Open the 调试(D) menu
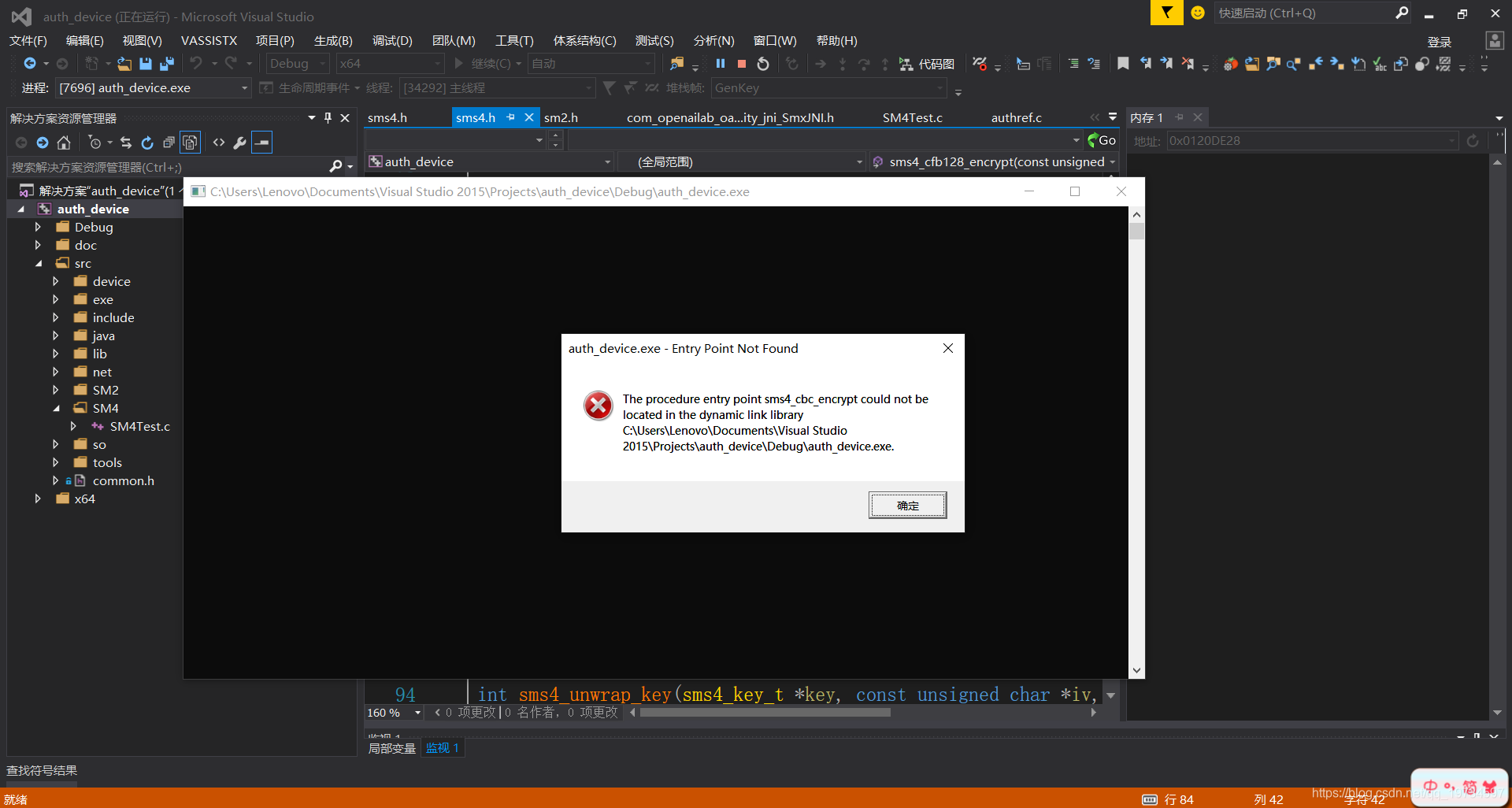This screenshot has height=808, width=1512. pos(393,40)
